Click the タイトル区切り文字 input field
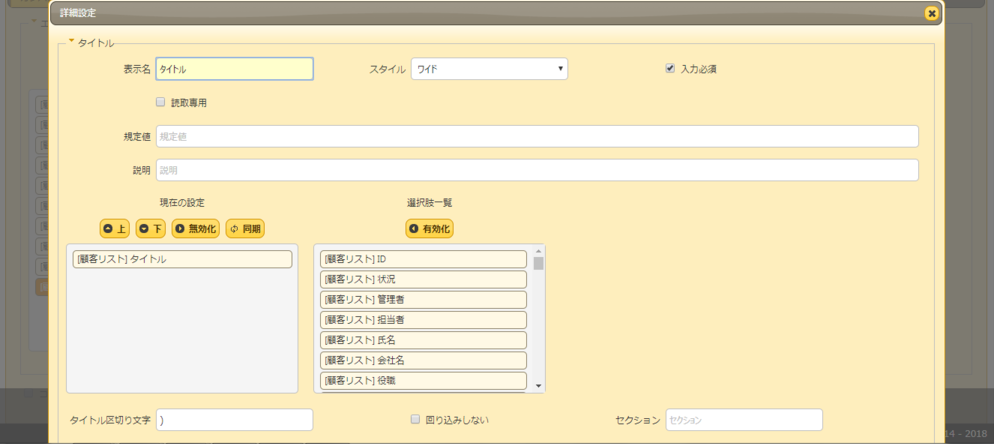Screen dimensions: 994x444 [x=235, y=420]
